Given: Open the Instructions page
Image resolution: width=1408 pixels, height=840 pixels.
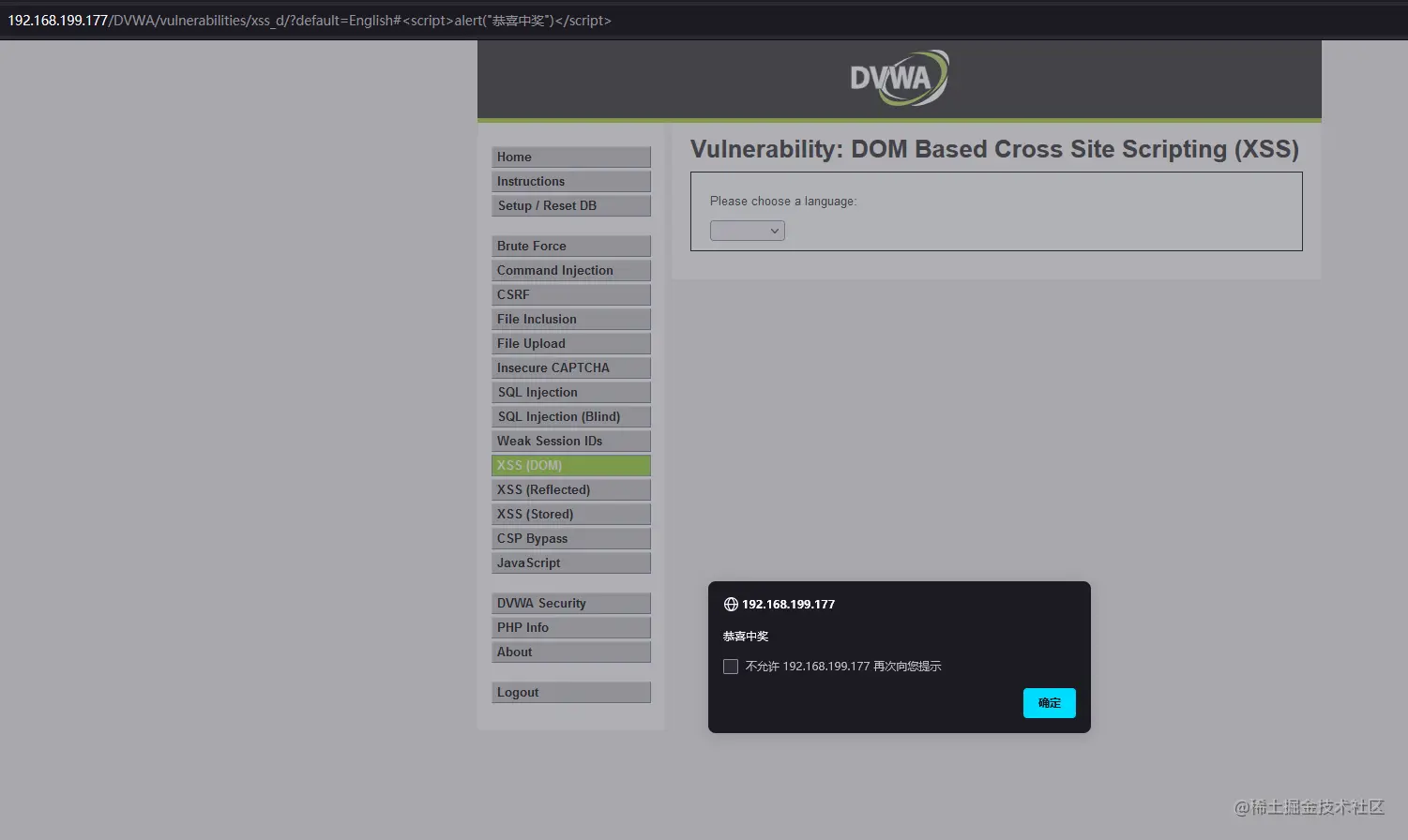Looking at the screenshot, I should click(571, 181).
